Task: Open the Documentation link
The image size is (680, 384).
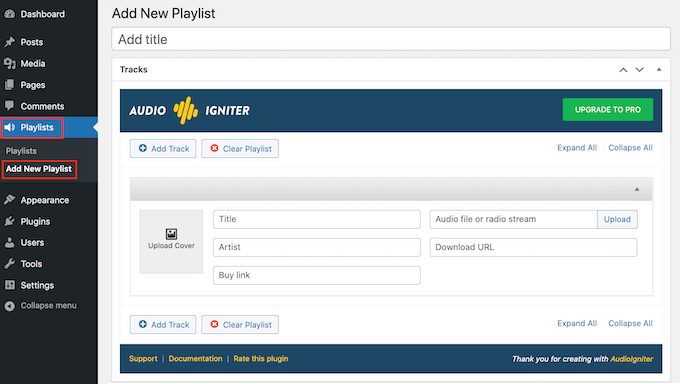Action: coord(195,359)
